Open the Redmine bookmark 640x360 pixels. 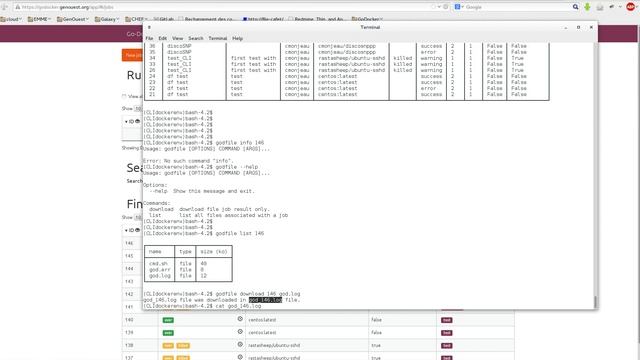pyautogui.click(x=316, y=19)
